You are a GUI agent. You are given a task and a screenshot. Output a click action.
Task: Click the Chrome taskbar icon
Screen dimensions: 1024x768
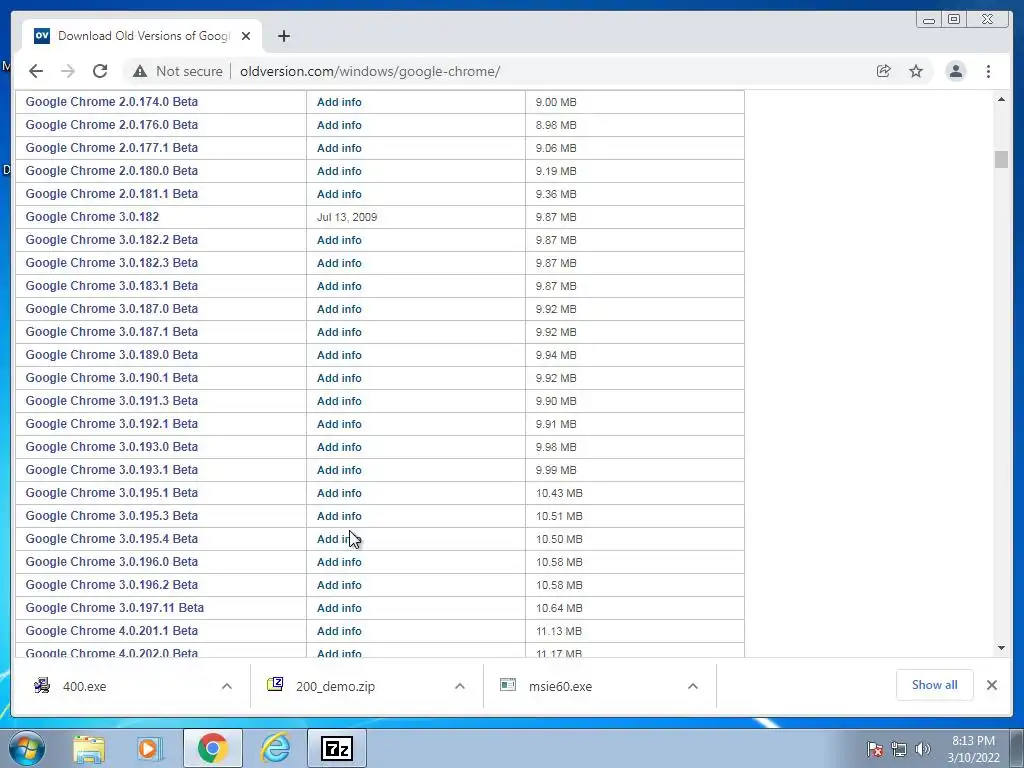coord(212,748)
